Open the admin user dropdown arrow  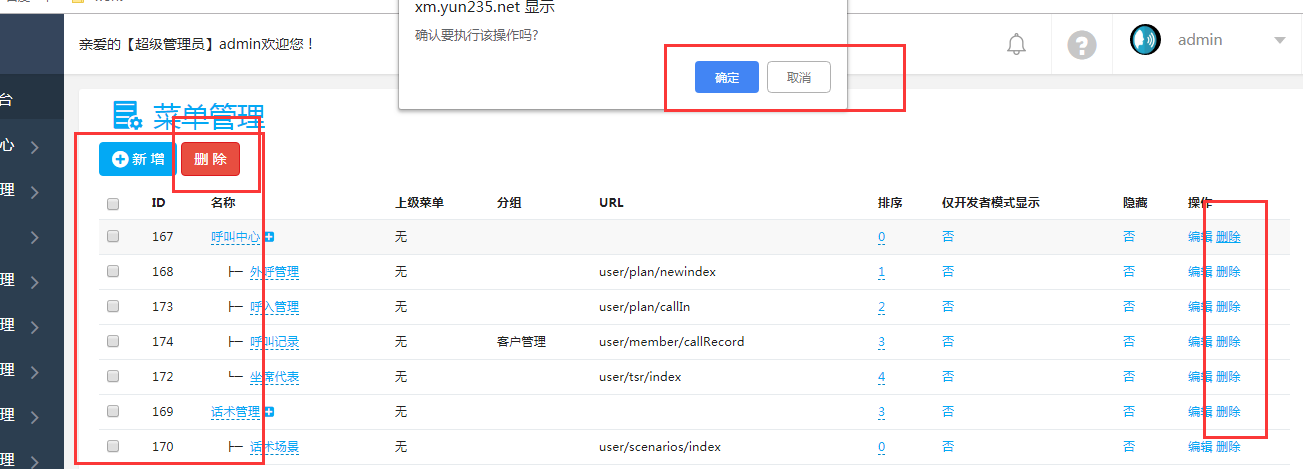click(x=1279, y=41)
